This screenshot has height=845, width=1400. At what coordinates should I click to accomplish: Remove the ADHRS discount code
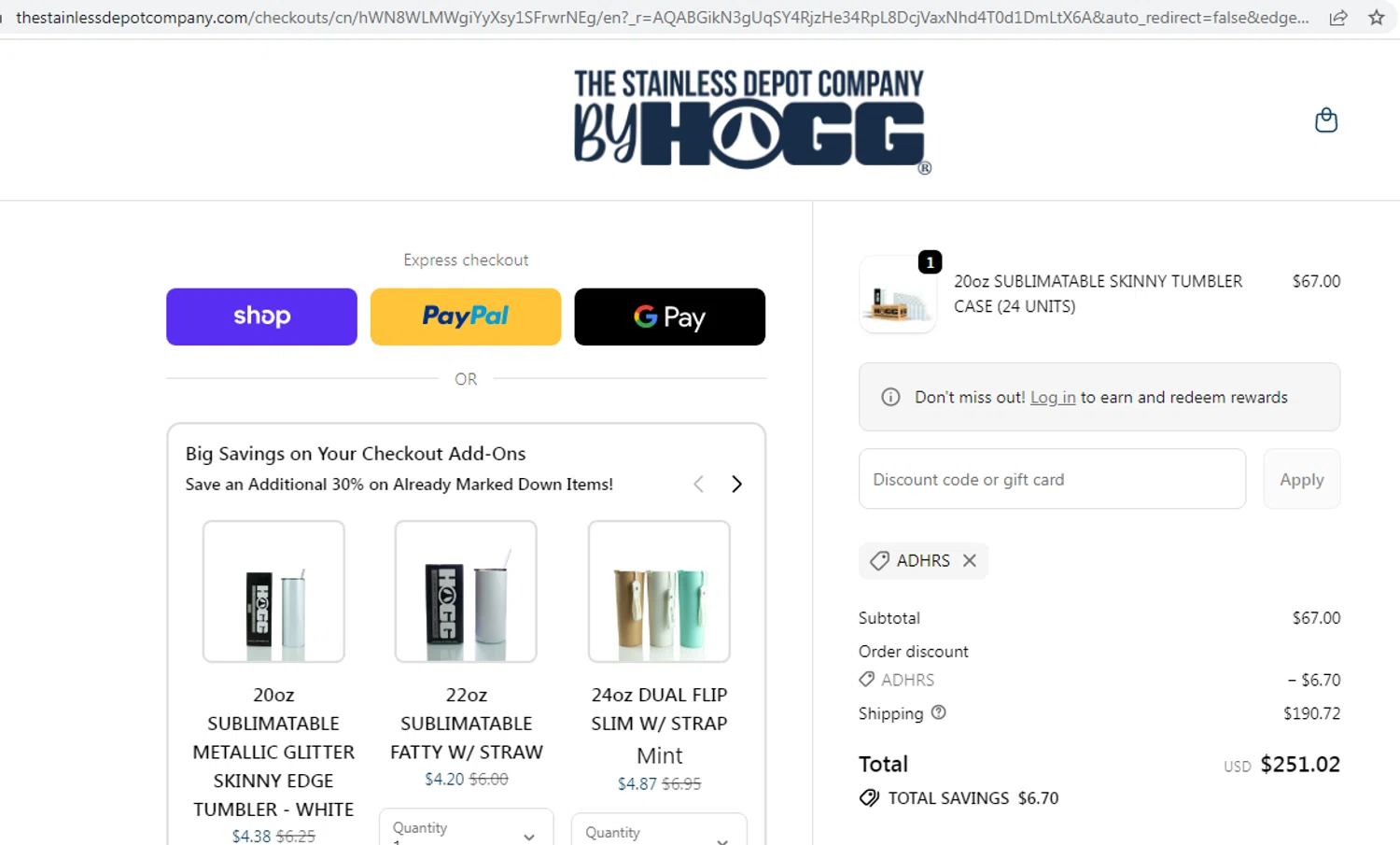coord(970,560)
